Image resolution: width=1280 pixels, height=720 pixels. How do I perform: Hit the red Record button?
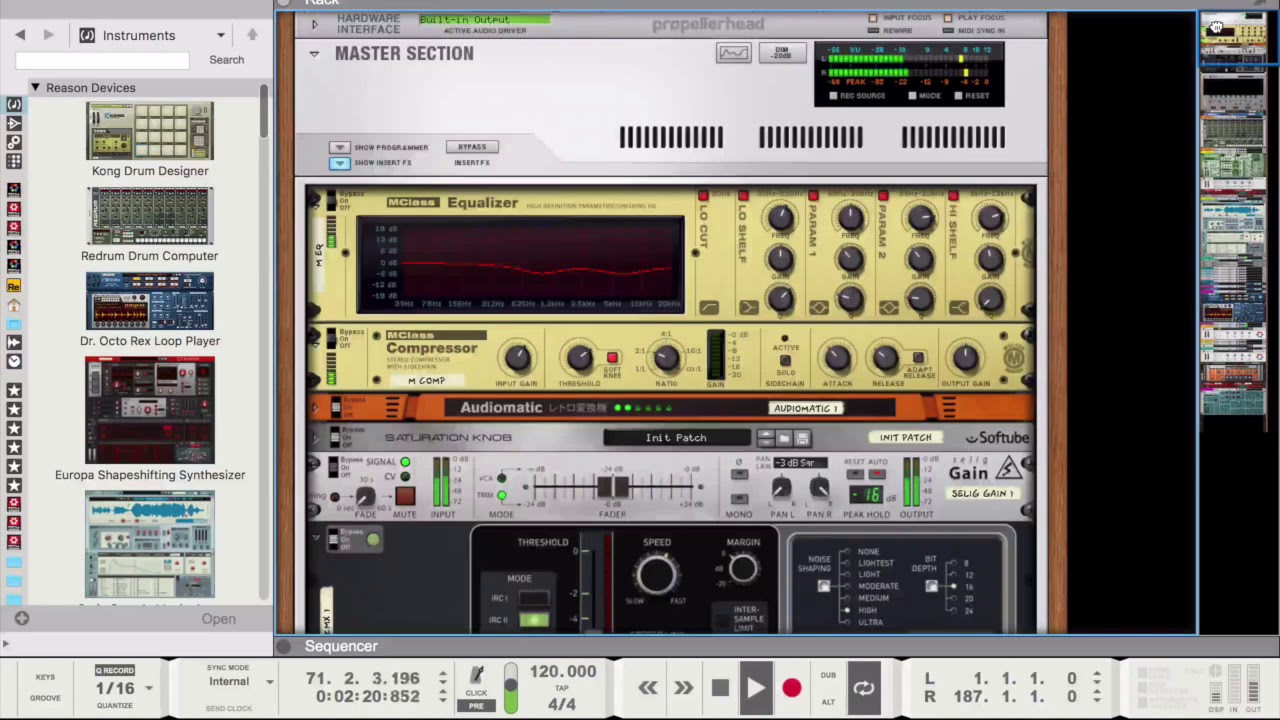click(791, 688)
